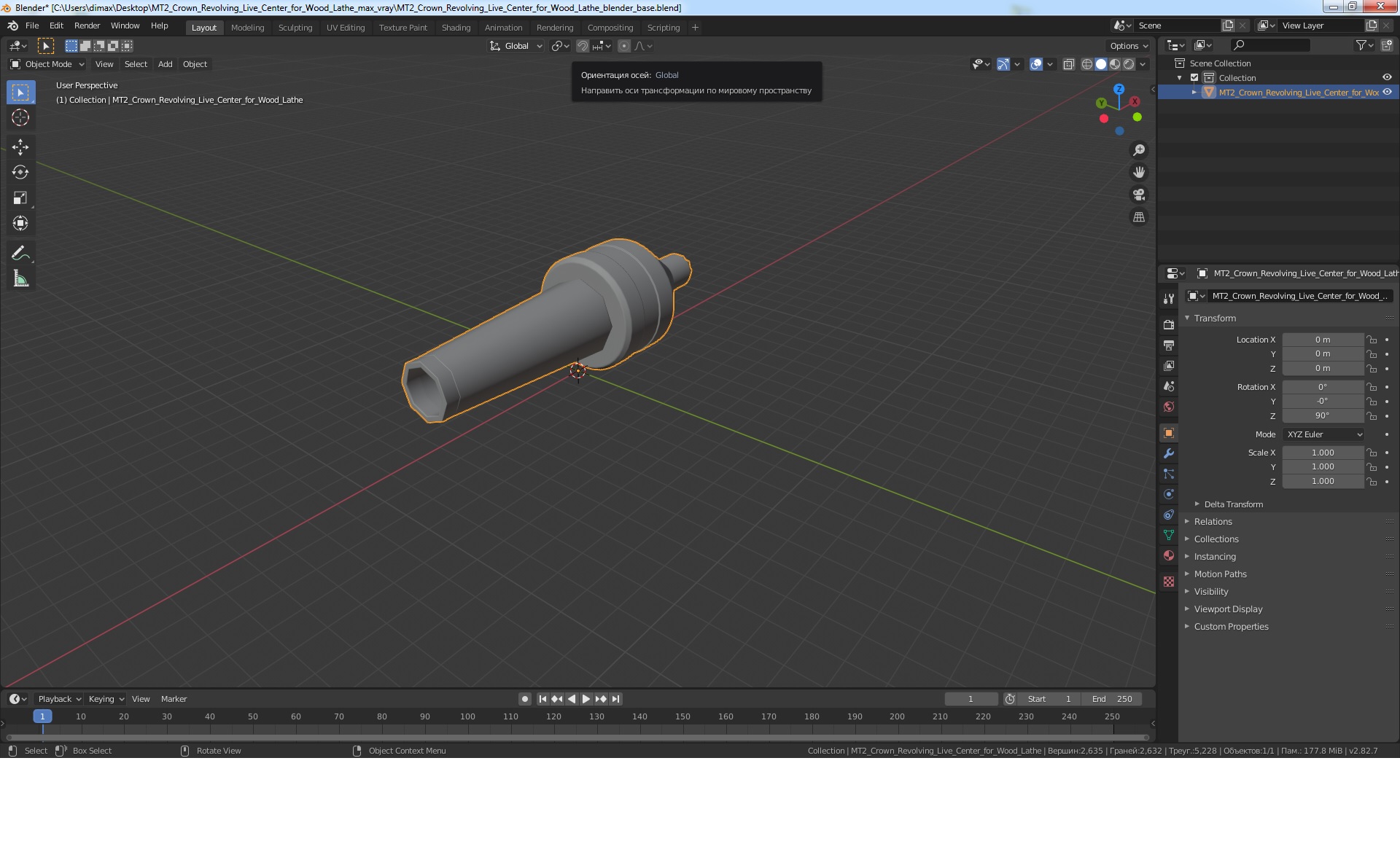Viewport: 1400px width, 844px height.
Task: Switch orthographic/perspective grid icon
Action: point(1138,217)
